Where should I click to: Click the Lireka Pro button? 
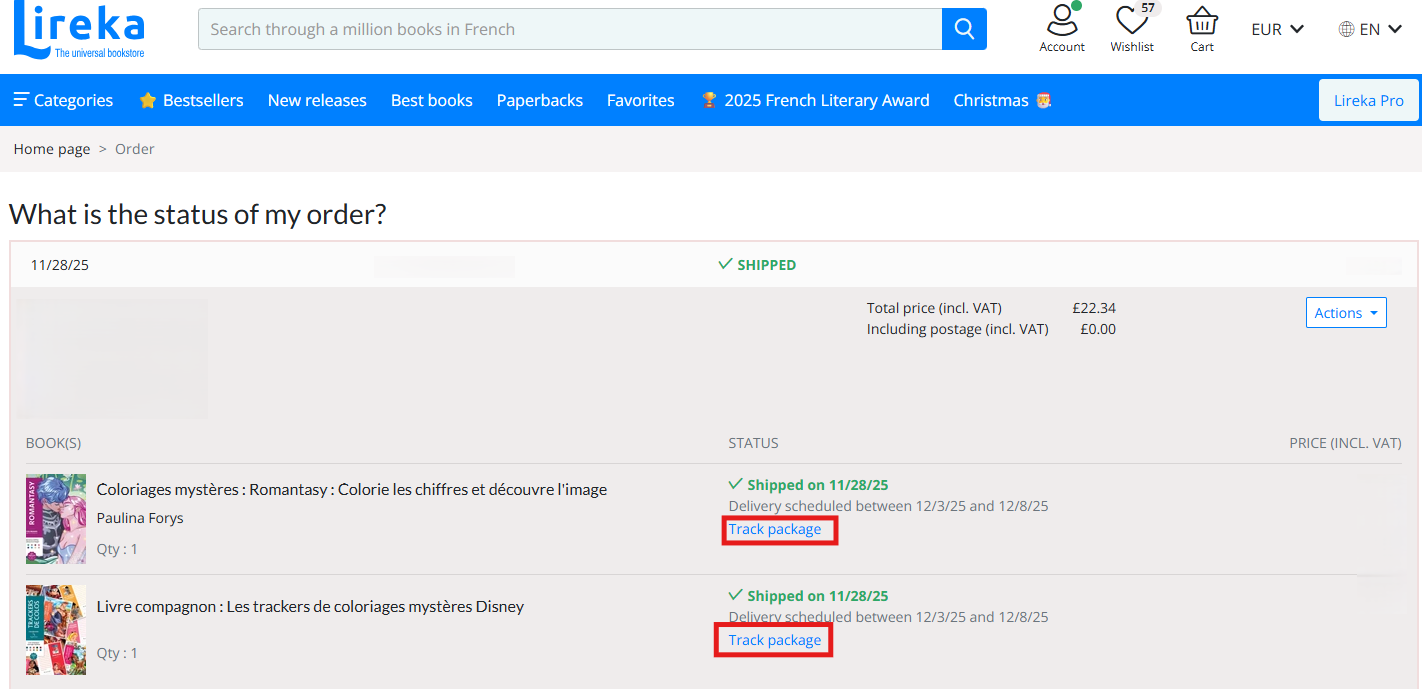[x=1368, y=100]
